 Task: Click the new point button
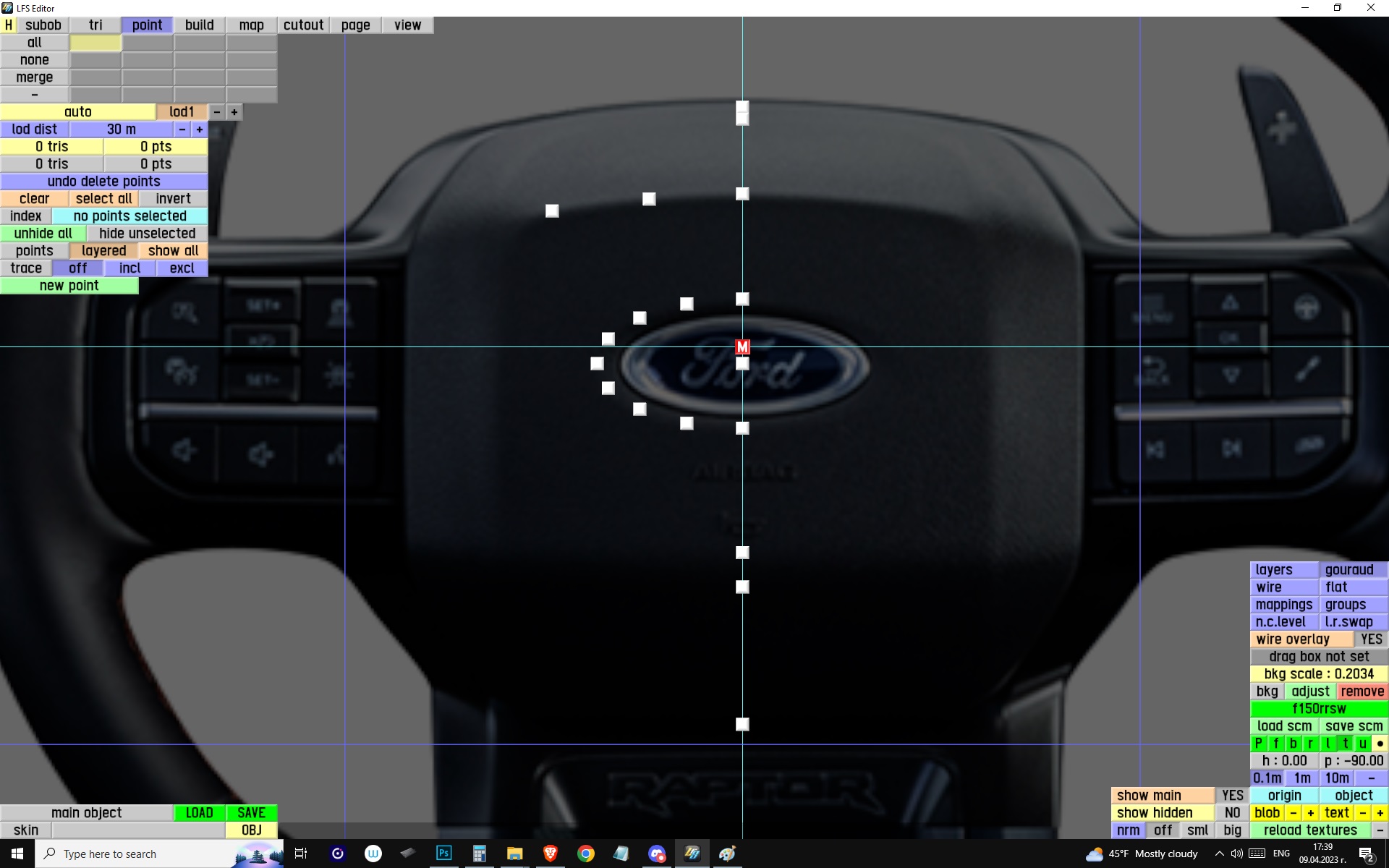69,286
